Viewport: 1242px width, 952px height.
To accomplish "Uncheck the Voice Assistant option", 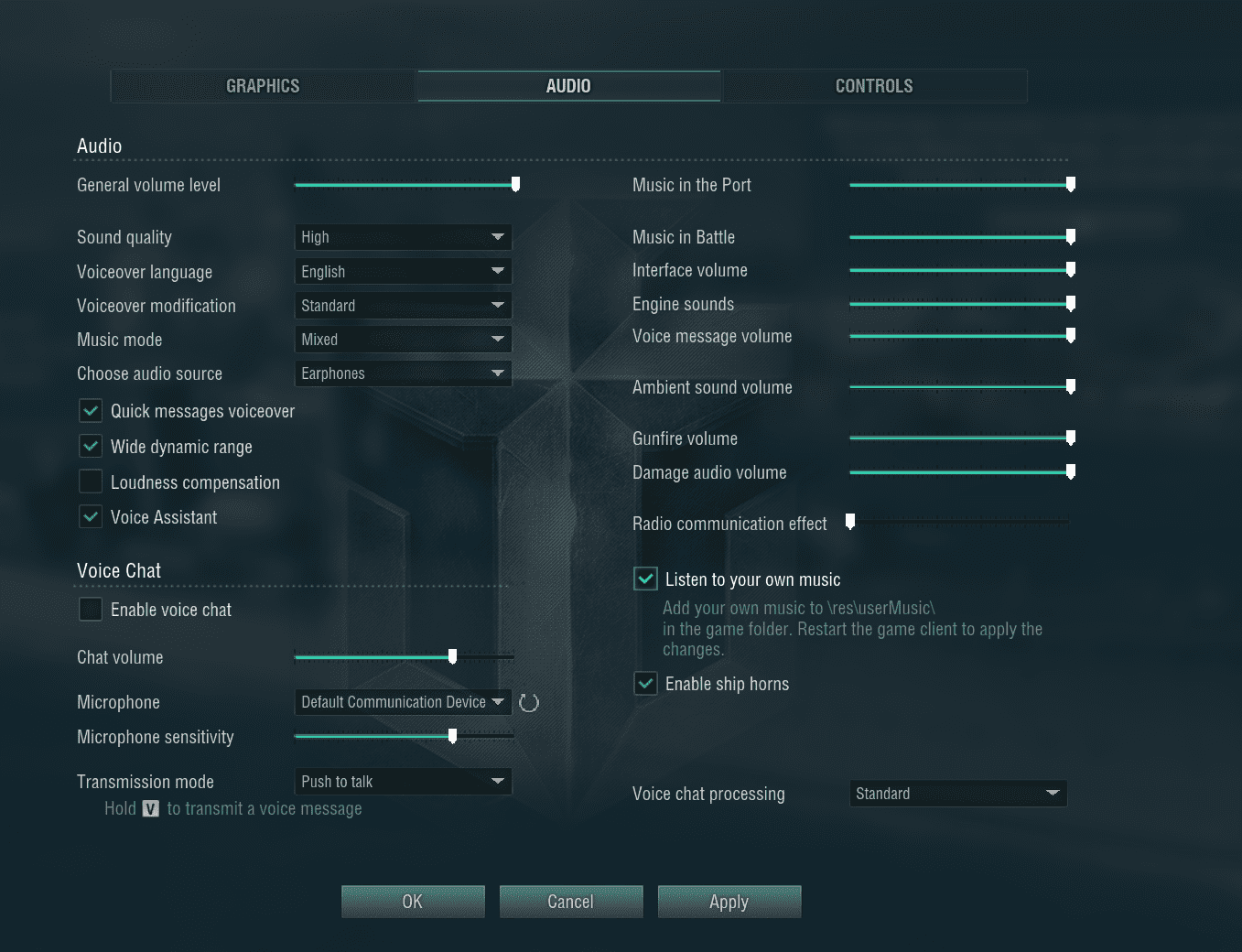I will tap(91, 517).
